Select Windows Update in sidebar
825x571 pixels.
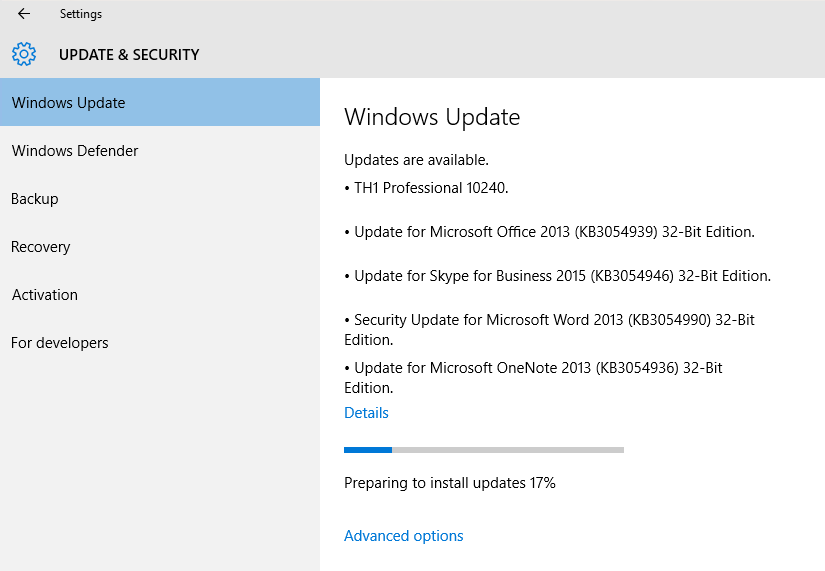pyautogui.click(x=160, y=102)
